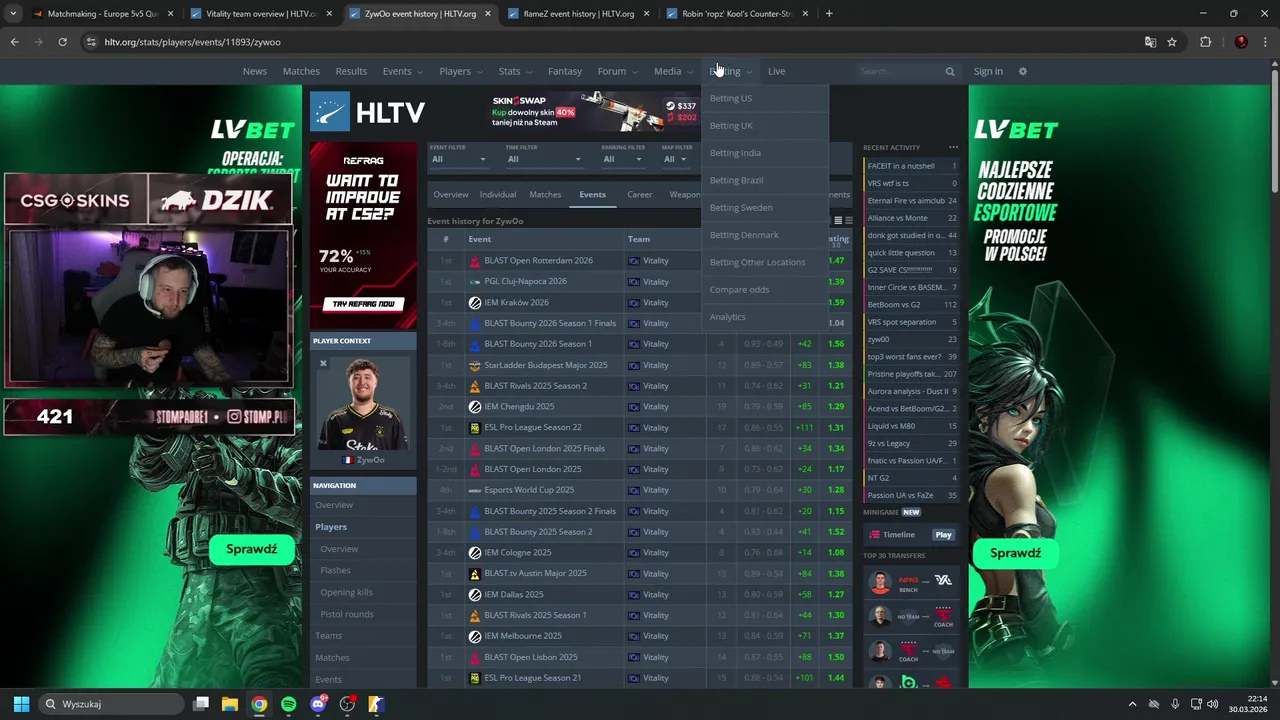Click the IEM icon beside IEM Kraków 2026
This screenshot has width=1280, height=720.
475,303
